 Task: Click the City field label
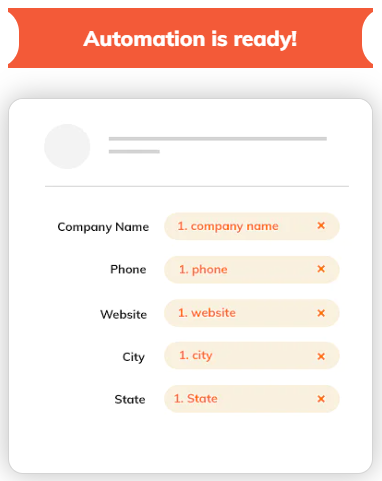tap(134, 357)
